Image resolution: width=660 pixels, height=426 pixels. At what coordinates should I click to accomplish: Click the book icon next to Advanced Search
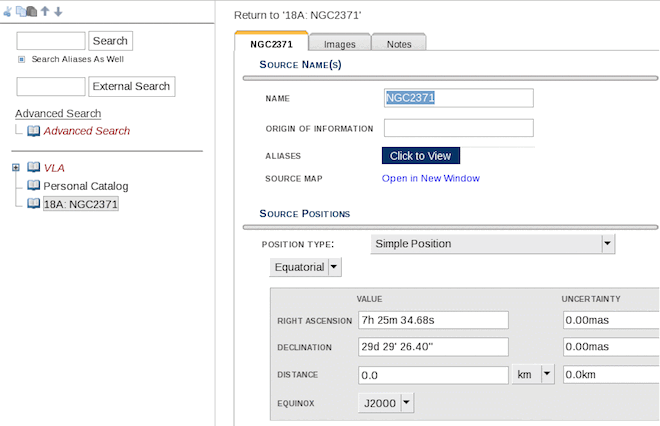[x=34, y=131]
